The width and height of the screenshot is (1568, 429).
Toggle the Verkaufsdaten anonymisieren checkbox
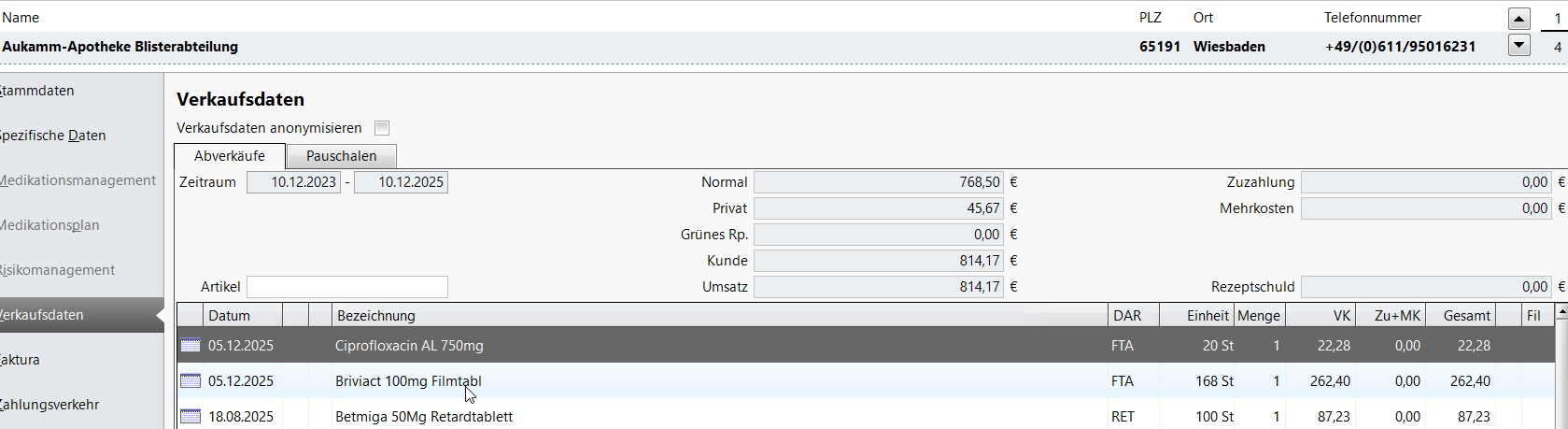tap(382, 128)
